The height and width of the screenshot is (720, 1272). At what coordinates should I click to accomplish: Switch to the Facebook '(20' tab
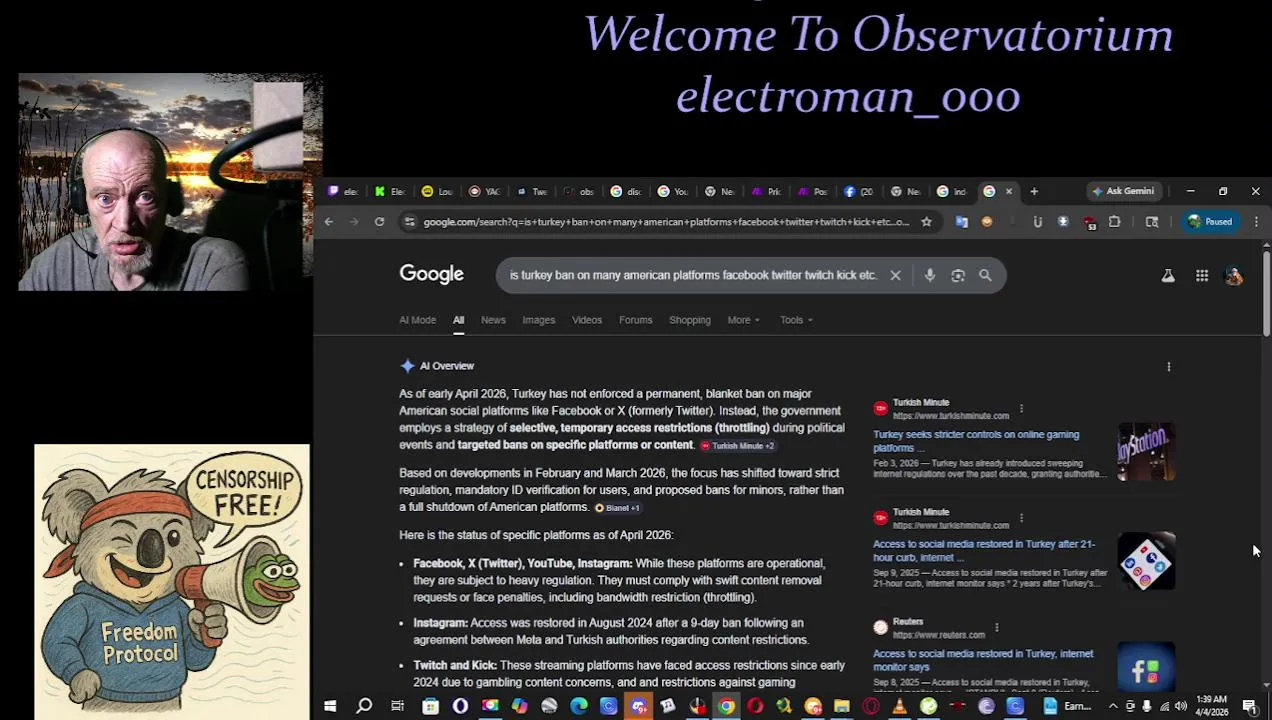coord(860,191)
